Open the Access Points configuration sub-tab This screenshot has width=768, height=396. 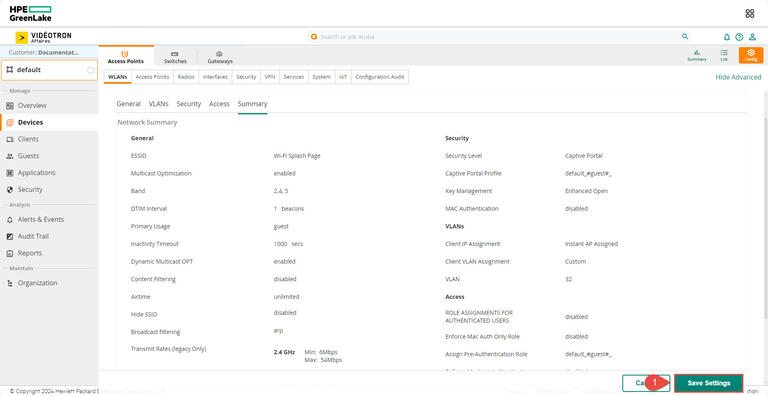tap(152, 77)
